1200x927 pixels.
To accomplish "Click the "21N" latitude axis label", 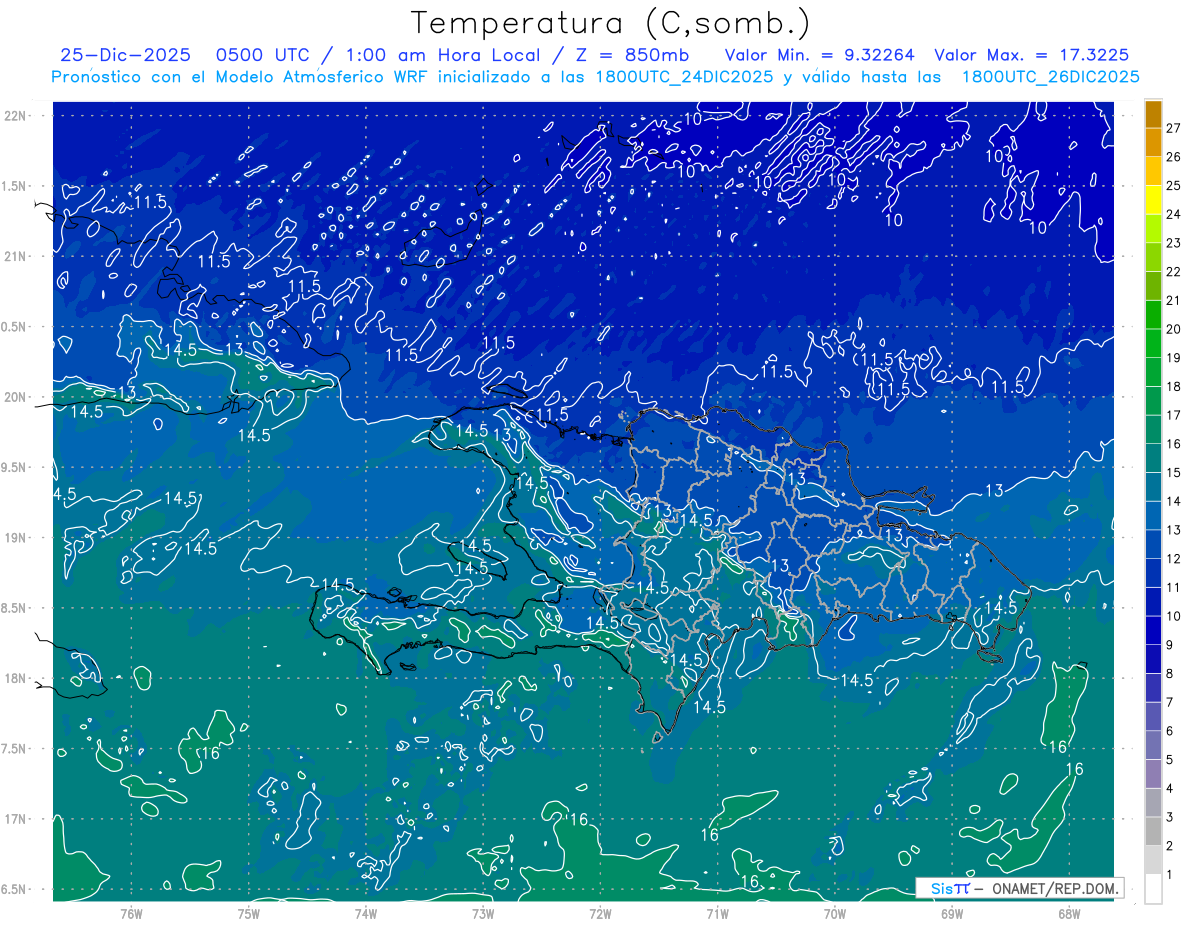I will 17,256.
